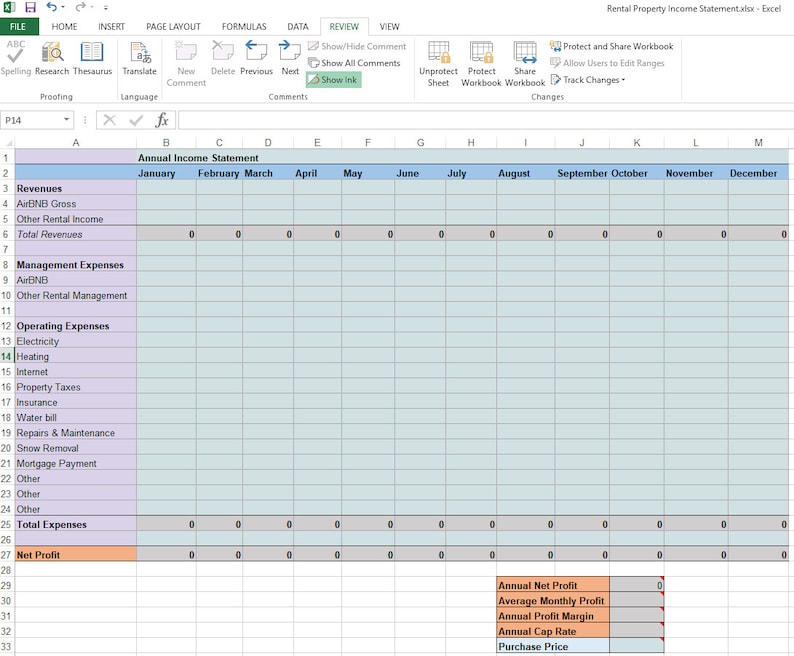Open the Research pane
Image resolution: width=794 pixels, height=656 pixels.
click(52, 58)
